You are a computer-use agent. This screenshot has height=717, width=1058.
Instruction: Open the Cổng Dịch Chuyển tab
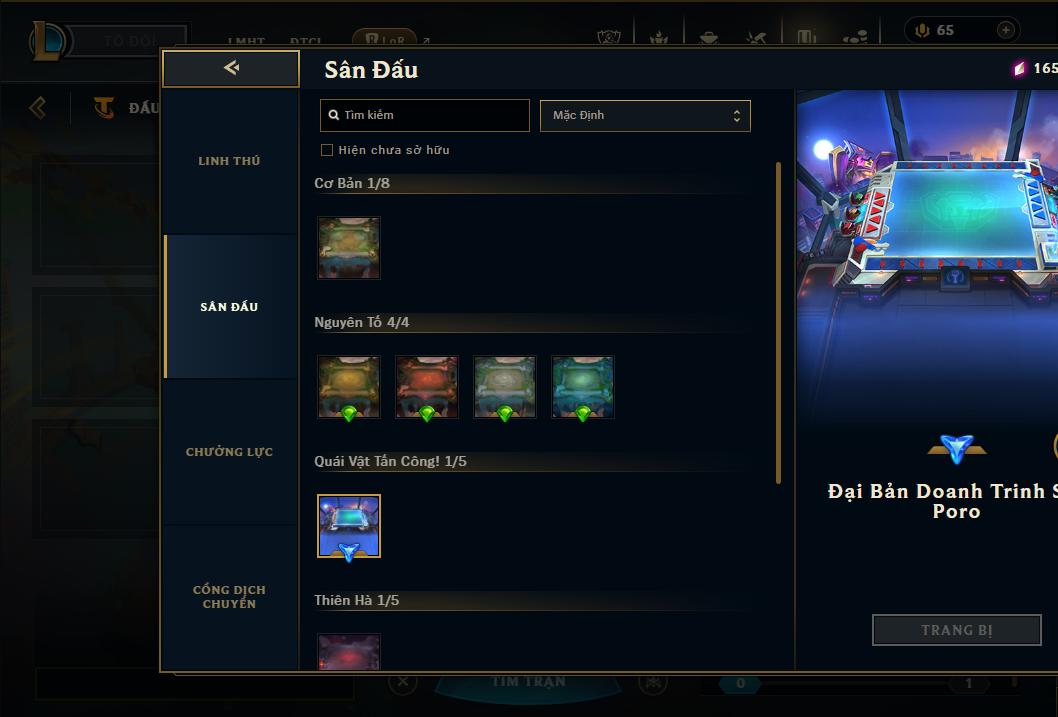click(229, 596)
